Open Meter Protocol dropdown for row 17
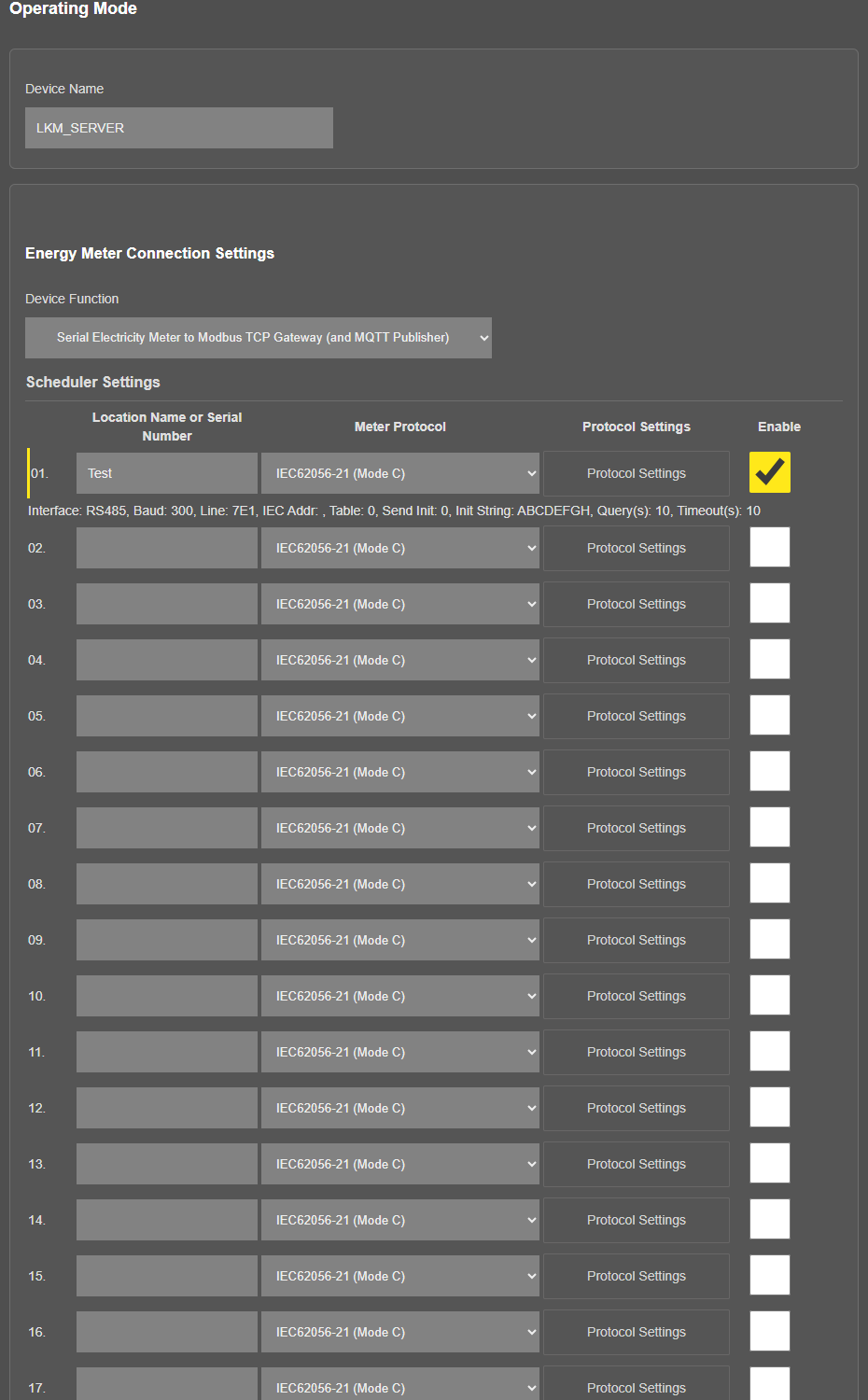868x1400 pixels. (x=400, y=1386)
